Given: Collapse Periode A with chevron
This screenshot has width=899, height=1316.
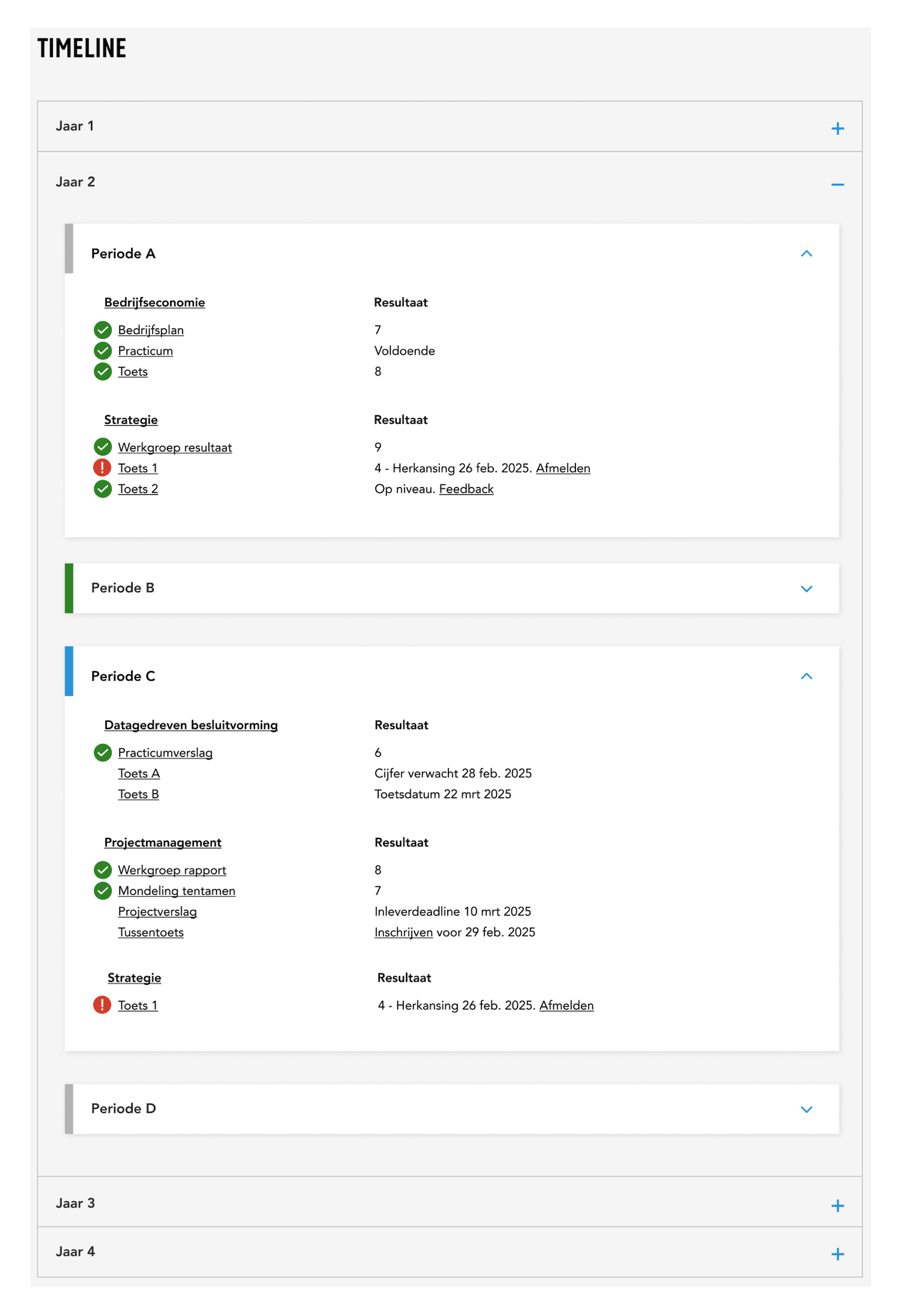Looking at the screenshot, I should pyautogui.click(x=806, y=254).
